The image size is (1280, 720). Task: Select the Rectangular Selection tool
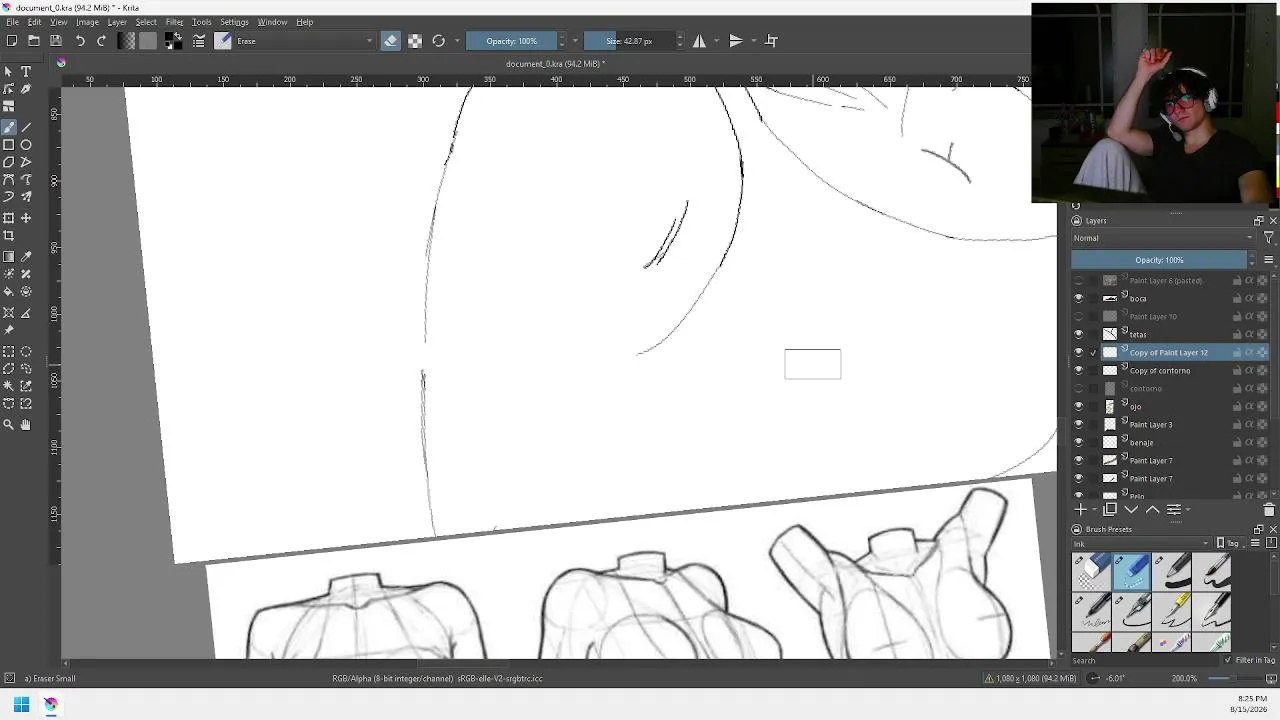click(x=9, y=352)
